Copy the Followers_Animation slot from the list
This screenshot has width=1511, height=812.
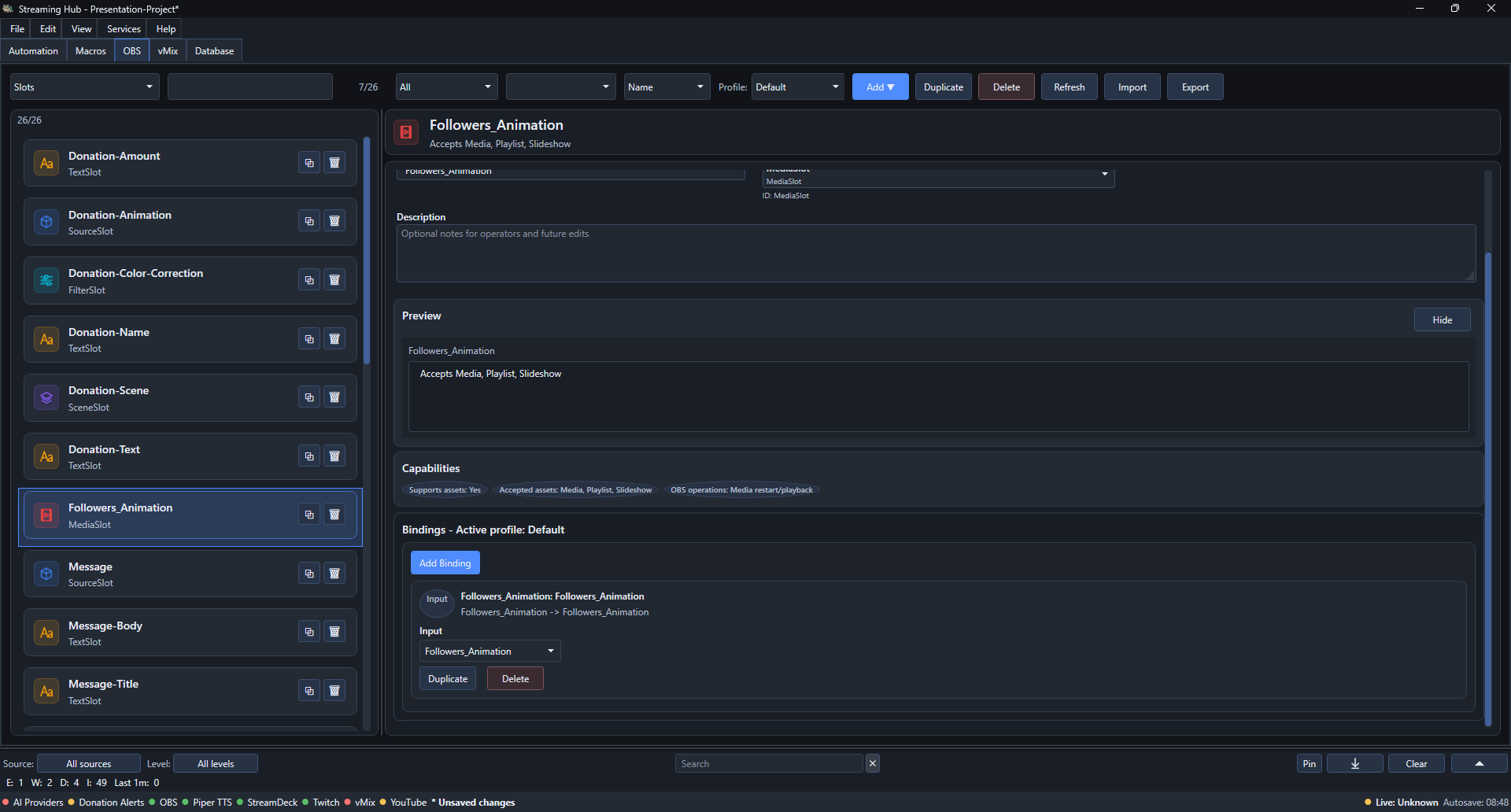pos(309,515)
